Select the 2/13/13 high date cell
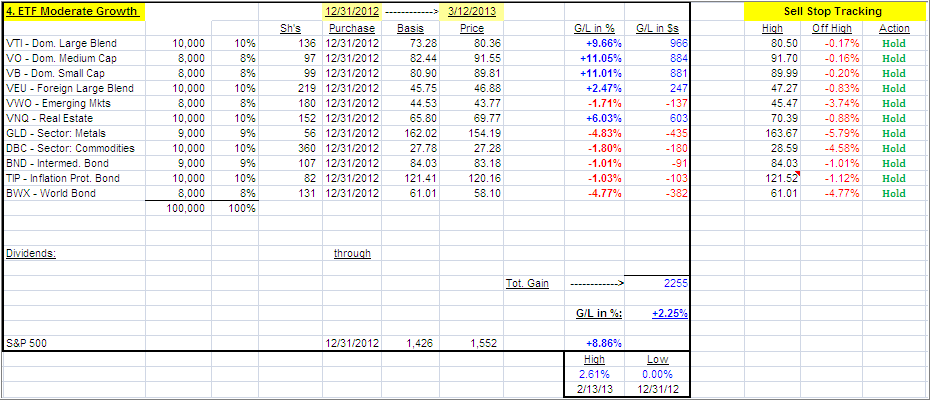Image resolution: width=930 pixels, height=400 pixels. [x=595, y=389]
